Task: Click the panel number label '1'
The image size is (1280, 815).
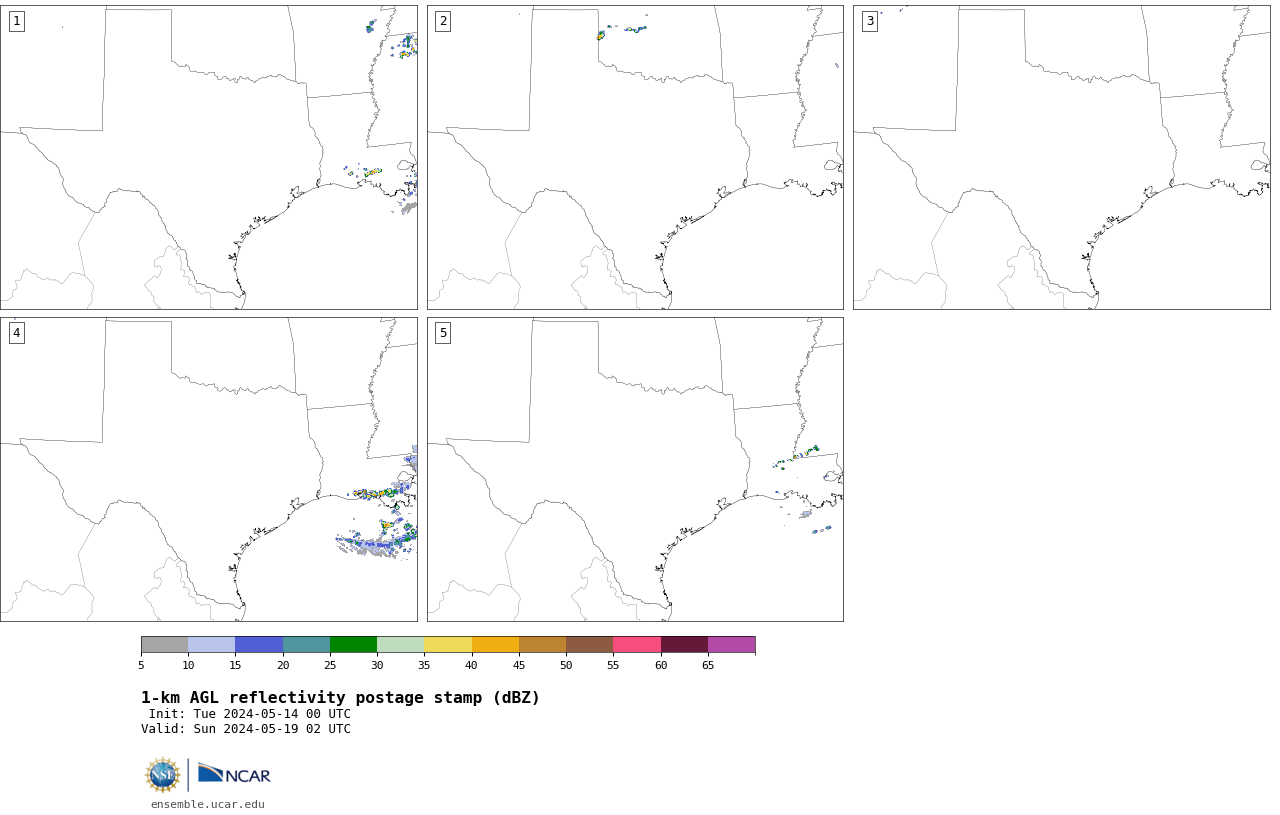Action: [x=16, y=21]
